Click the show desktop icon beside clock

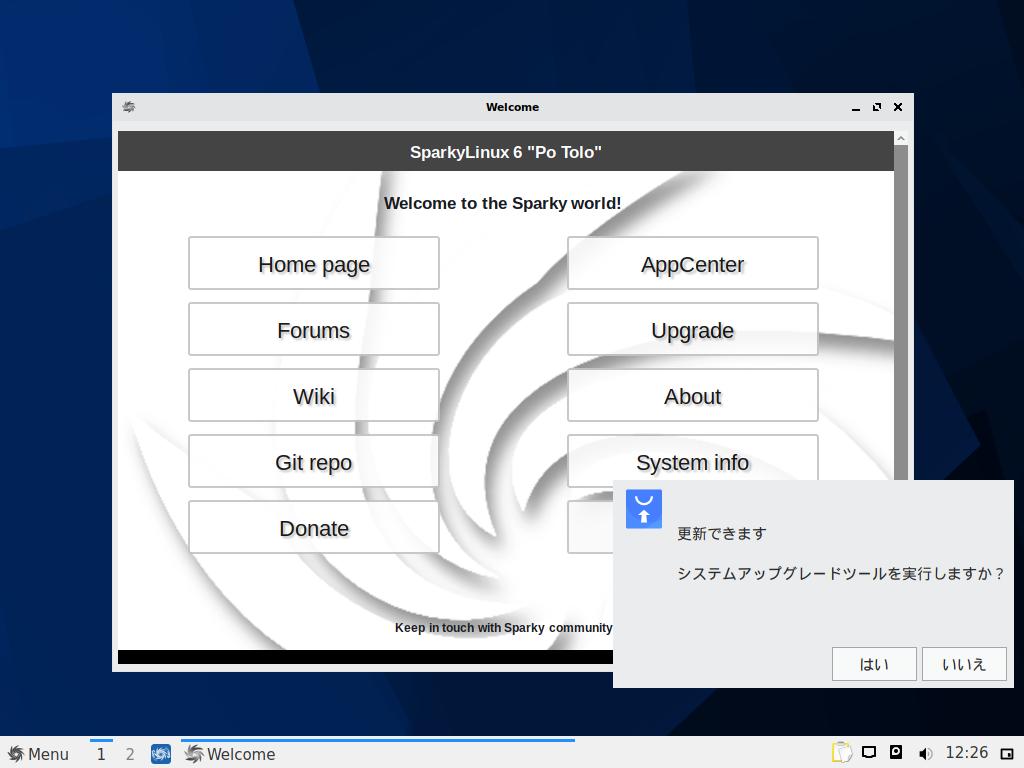1007,754
